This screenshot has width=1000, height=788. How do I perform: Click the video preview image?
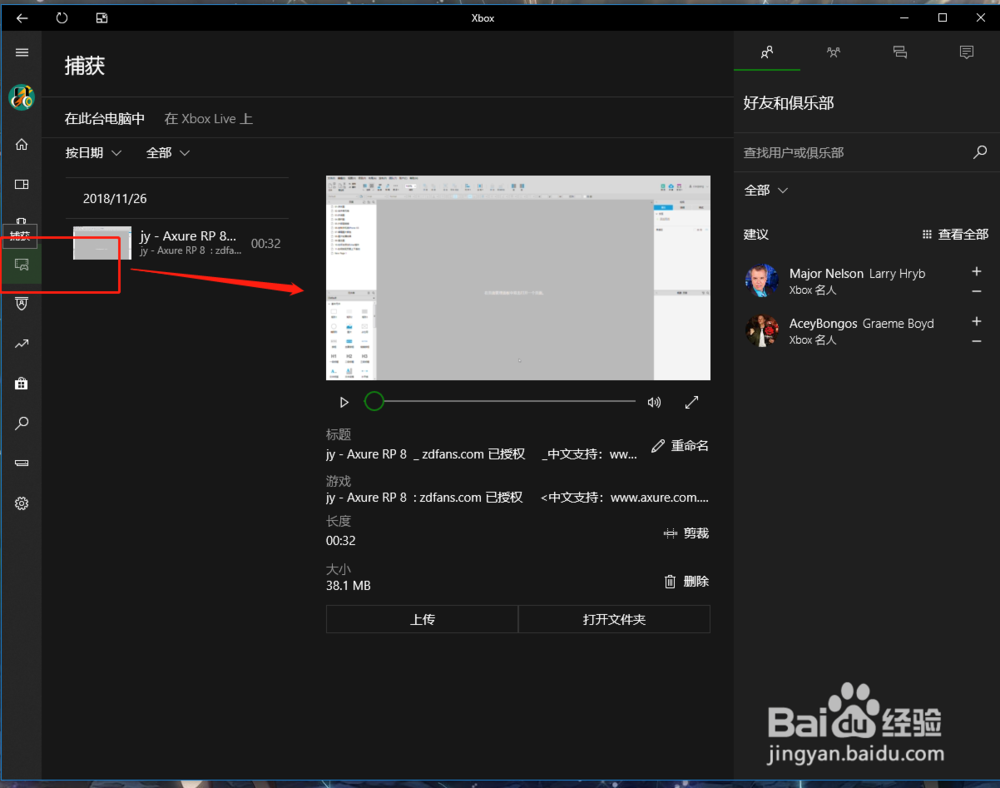(518, 278)
